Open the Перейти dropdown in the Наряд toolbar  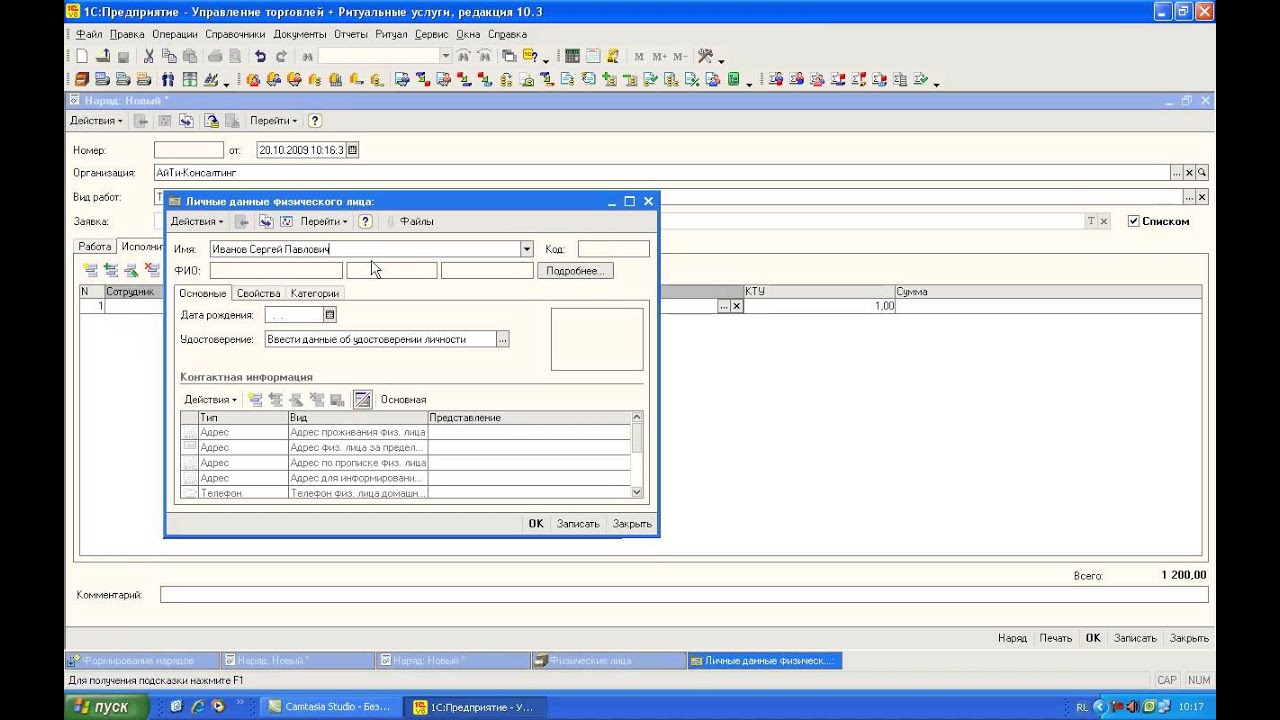pos(273,121)
